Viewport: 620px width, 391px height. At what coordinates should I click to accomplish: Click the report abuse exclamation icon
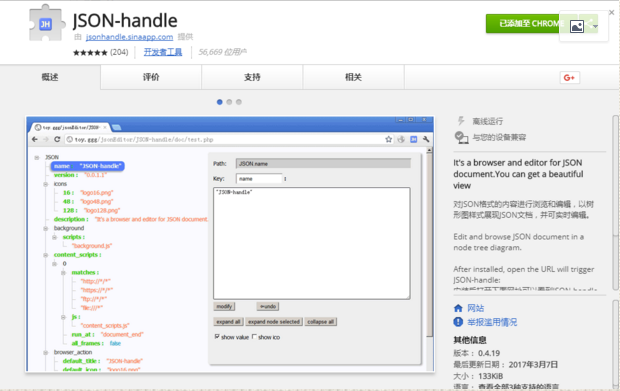[458, 322]
